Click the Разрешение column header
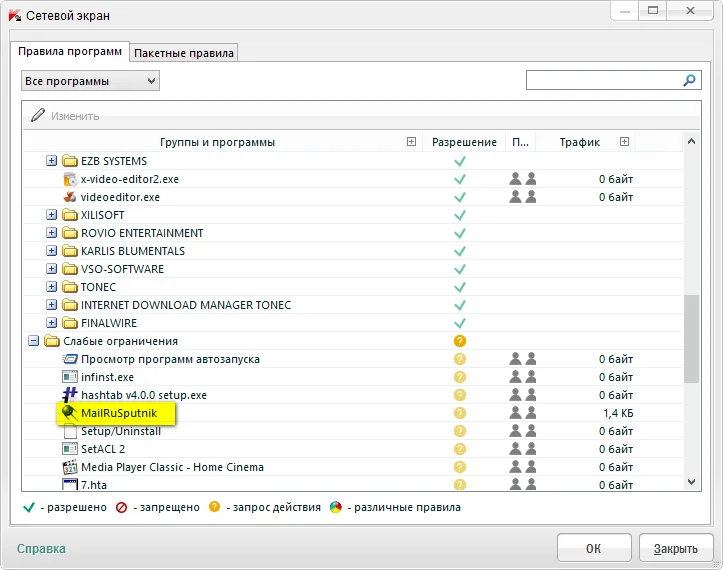The width and height of the screenshot is (723, 570). [464, 142]
